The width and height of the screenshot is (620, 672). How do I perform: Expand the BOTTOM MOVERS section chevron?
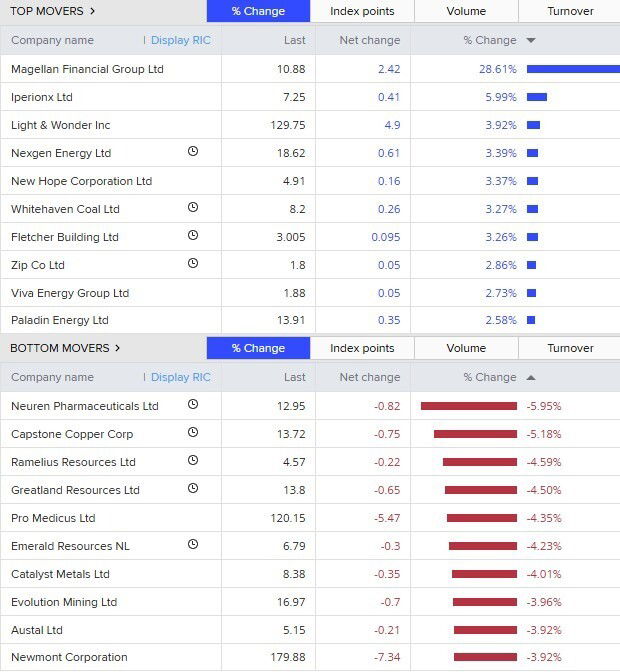tap(117, 348)
